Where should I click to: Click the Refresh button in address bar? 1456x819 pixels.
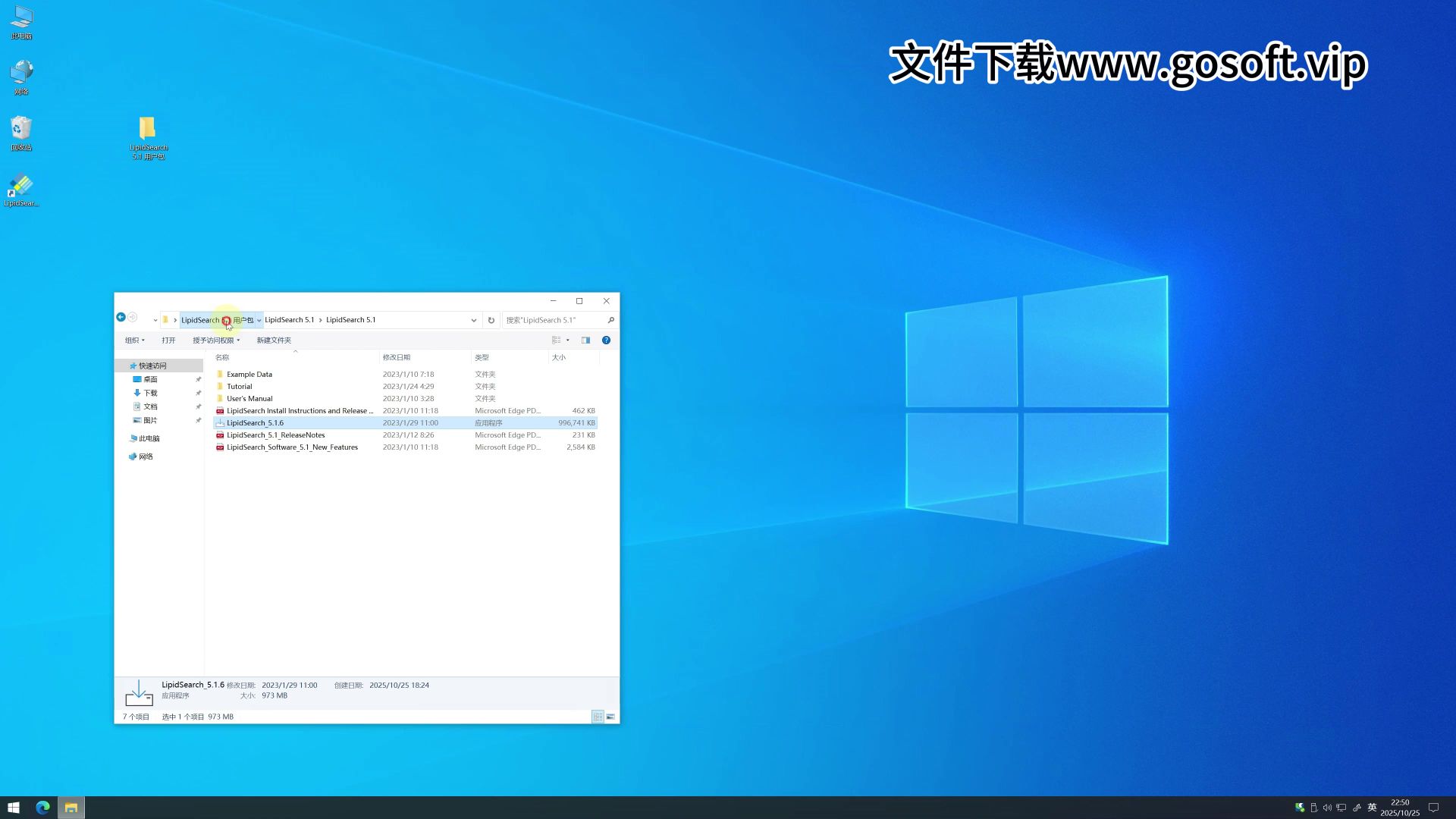tap(491, 320)
